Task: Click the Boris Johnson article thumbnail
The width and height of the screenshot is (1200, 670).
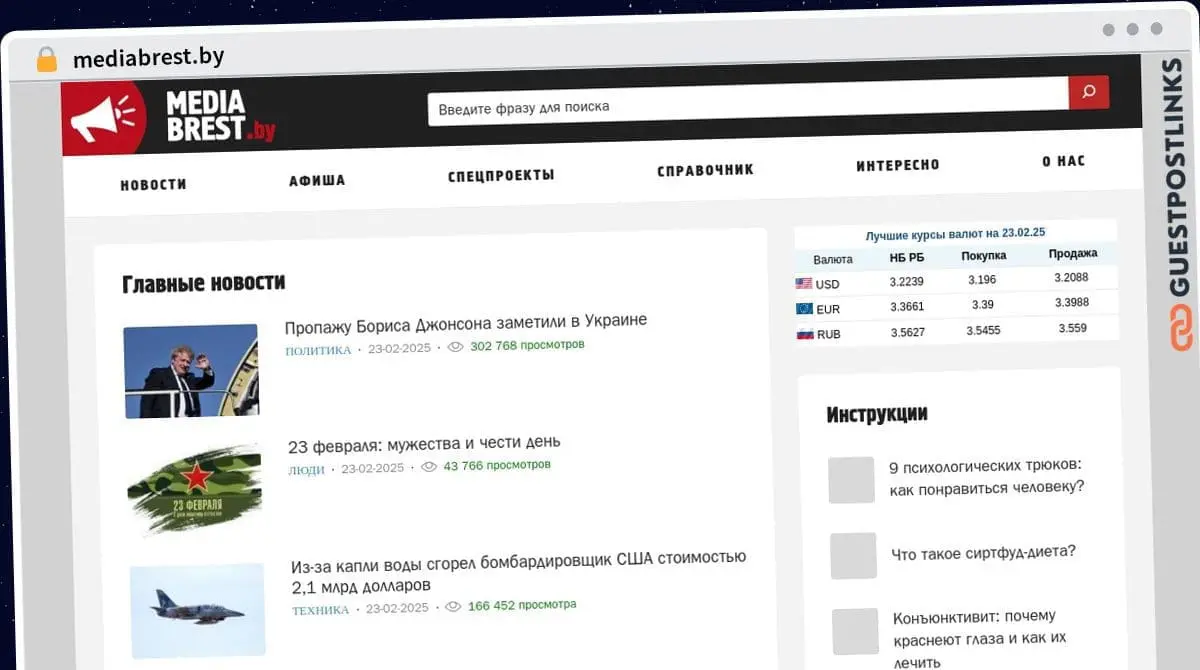Action: coord(191,371)
